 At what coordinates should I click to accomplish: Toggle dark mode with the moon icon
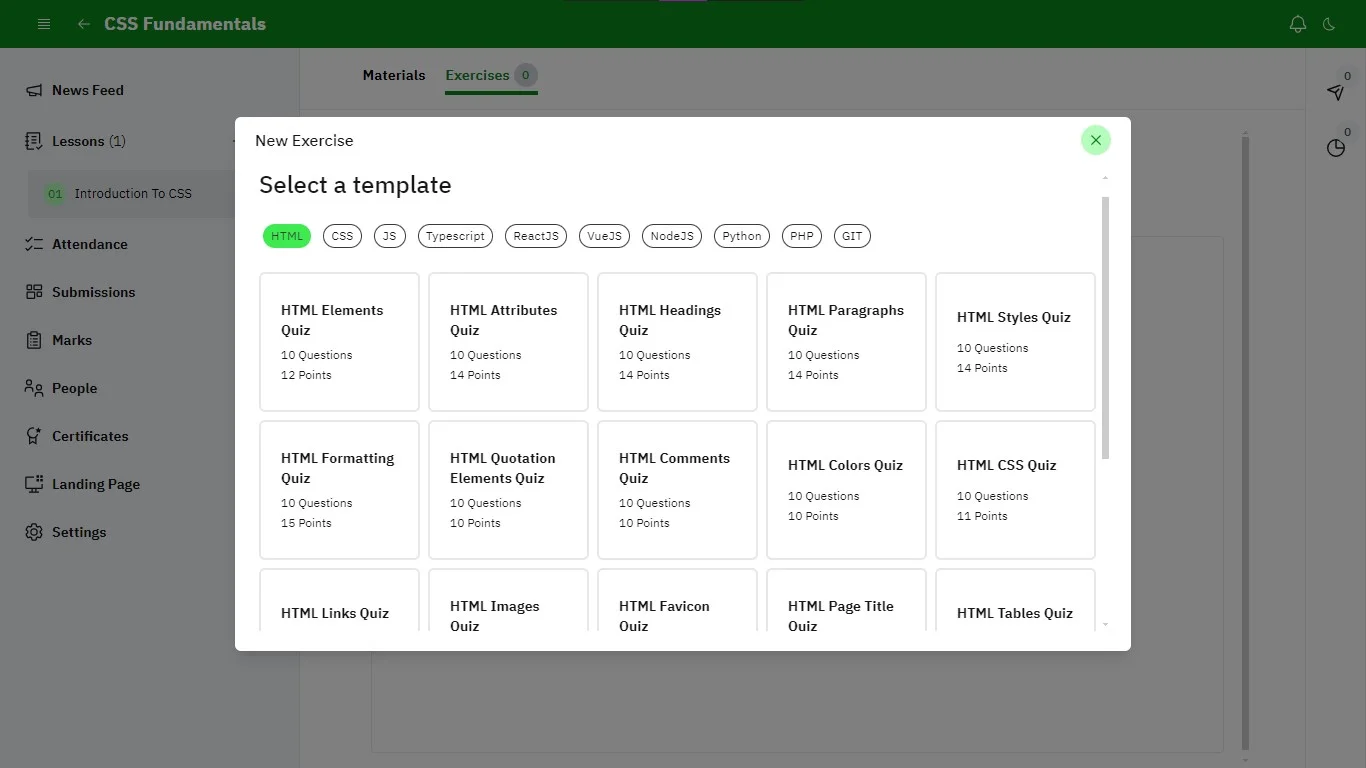pyautogui.click(x=1330, y=23)
